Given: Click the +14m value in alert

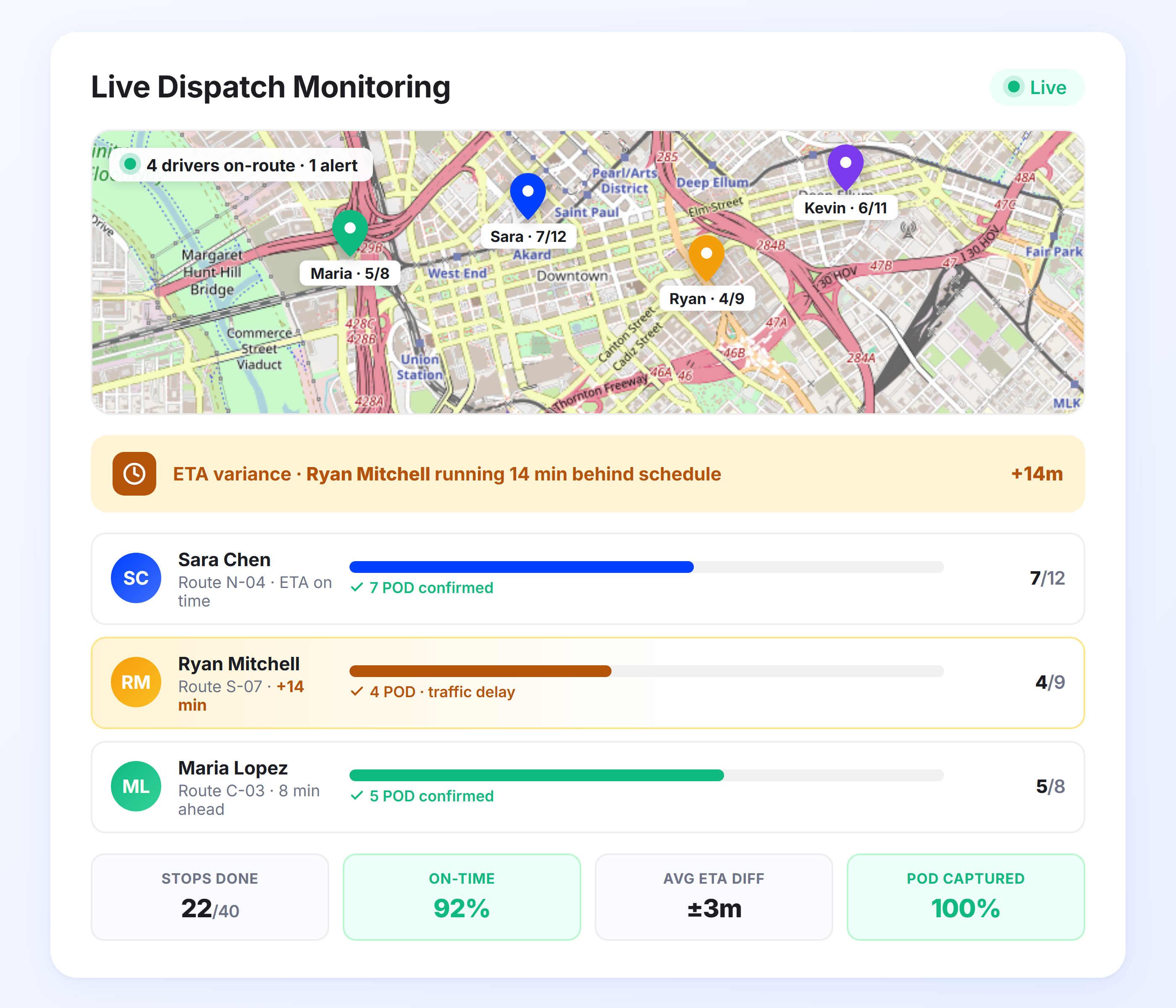Looking at the screenshot, I should [x=1037, y=474].
